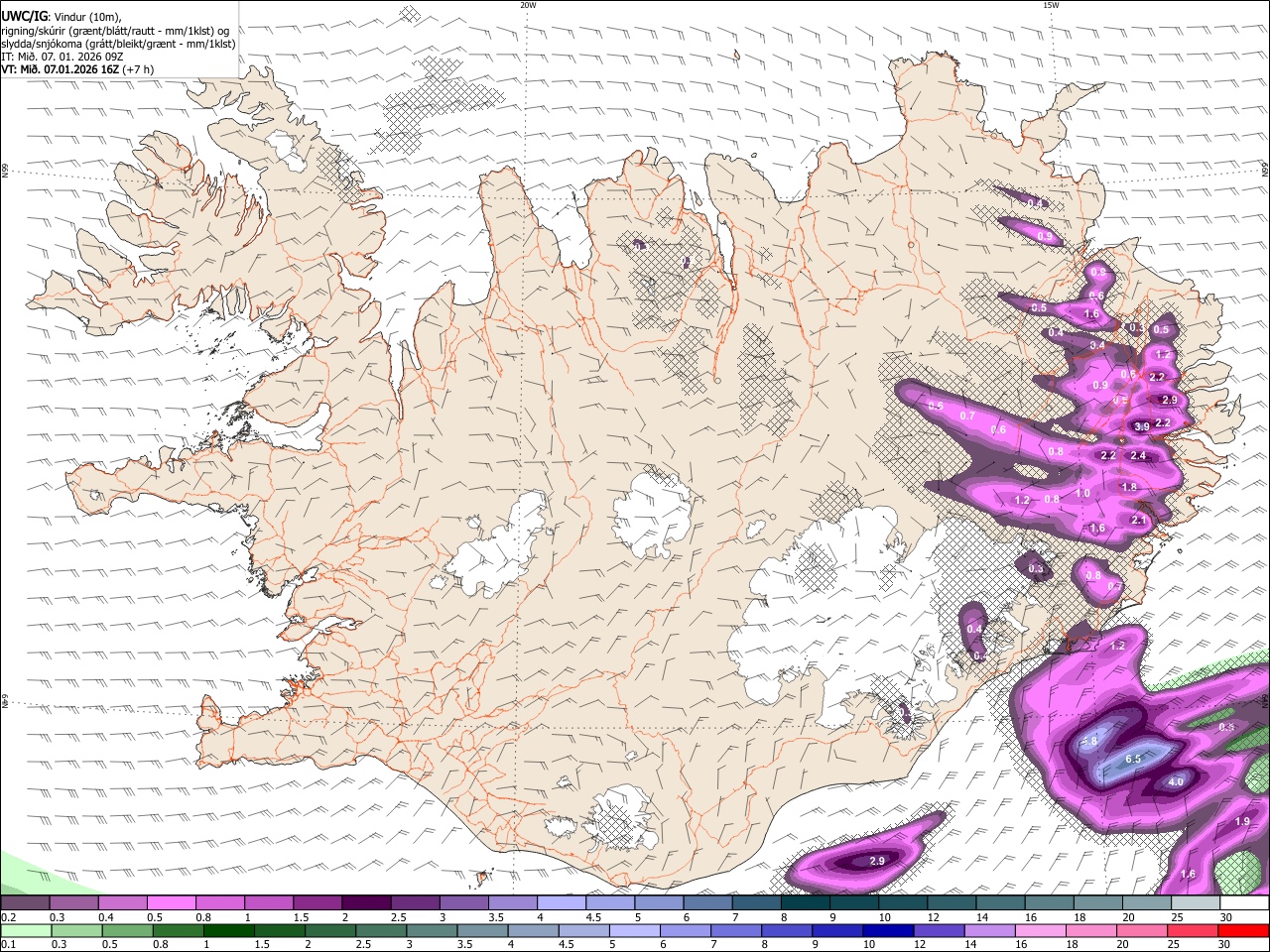This screenshot has width=1270, height=952.
Task: Pick the light pink 16 swatch in bottom legend row
Action: point(1041,931)
